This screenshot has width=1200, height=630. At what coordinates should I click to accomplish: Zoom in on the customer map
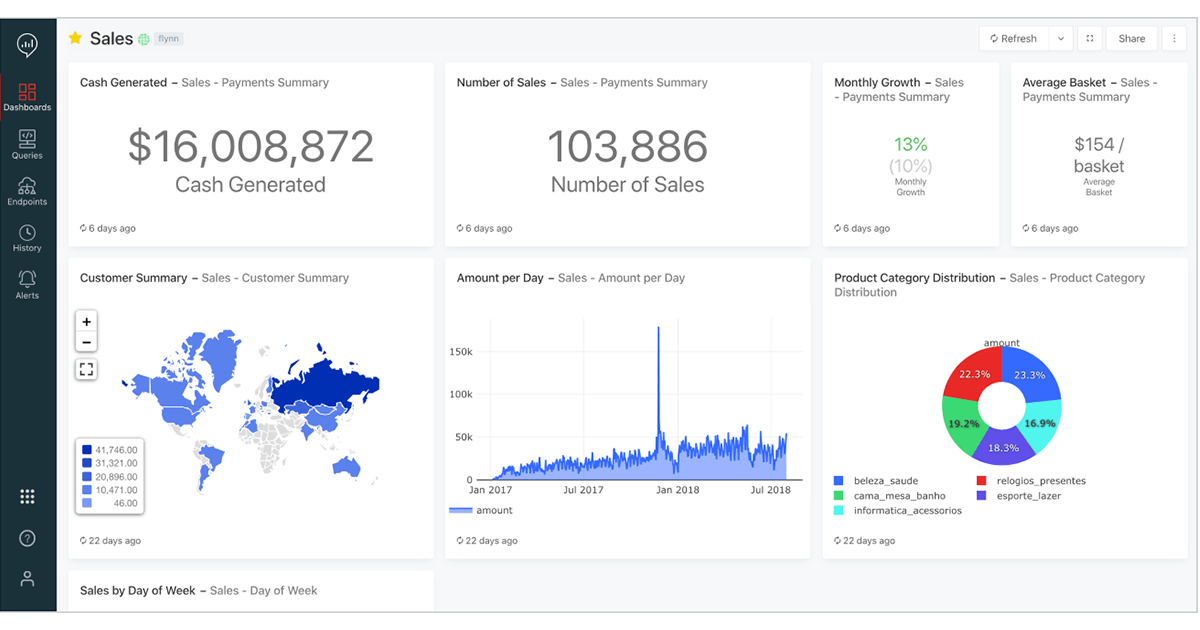87,322
